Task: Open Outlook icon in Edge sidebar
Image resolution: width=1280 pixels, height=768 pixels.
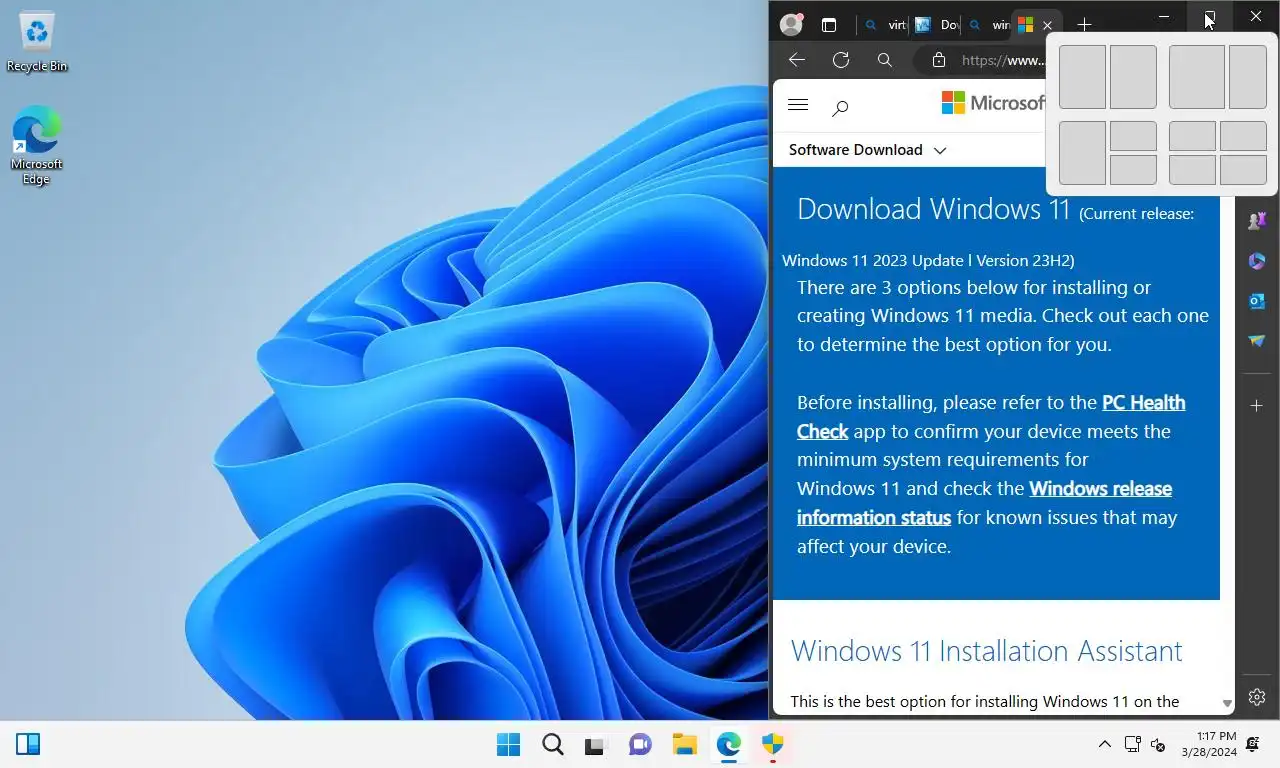Action: tap(1257, 301)
